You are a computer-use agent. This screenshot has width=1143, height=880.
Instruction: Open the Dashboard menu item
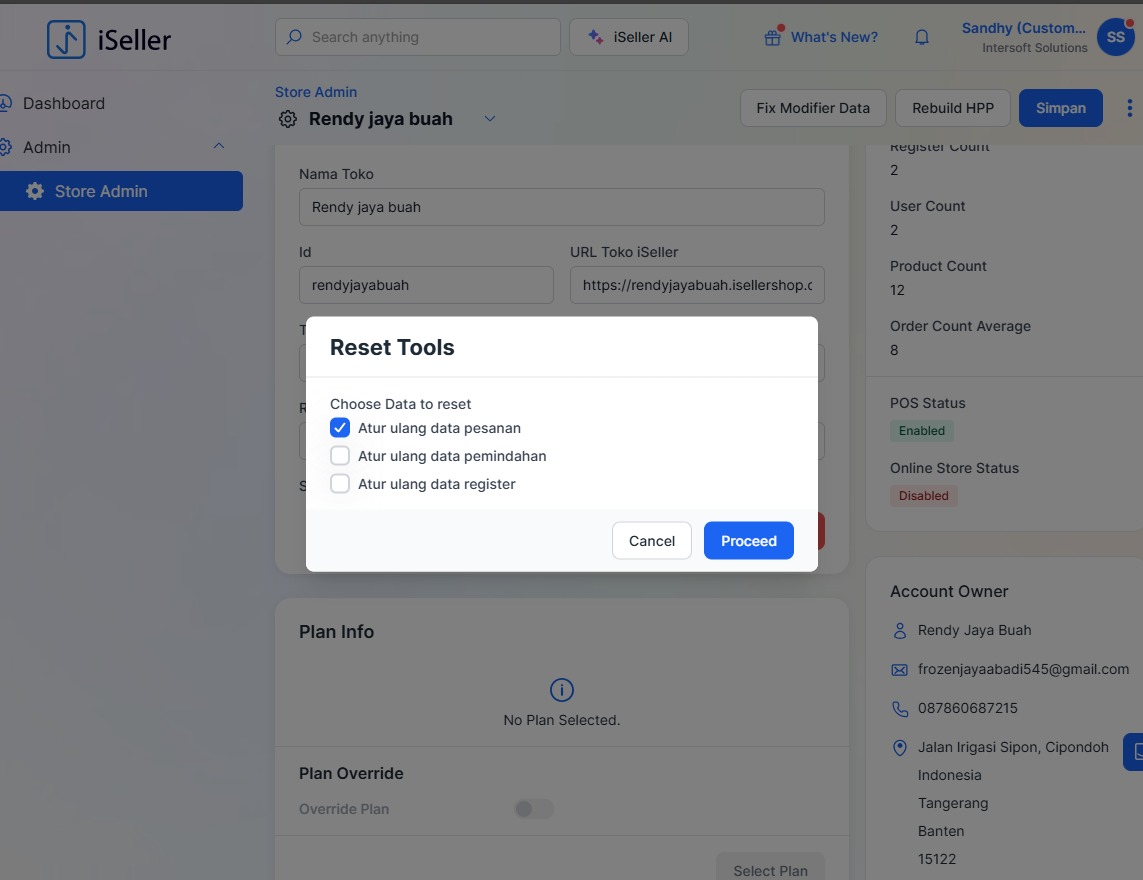[x=63, y=103]
